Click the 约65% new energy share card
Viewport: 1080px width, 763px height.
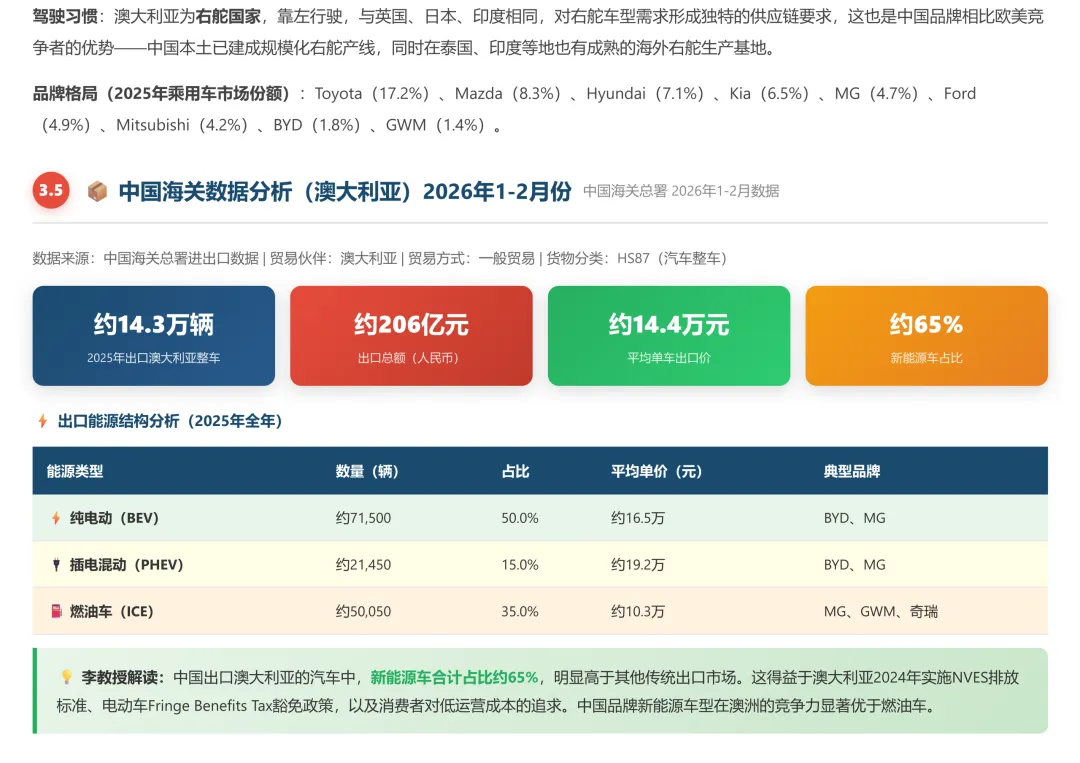[x=926, y=335]
